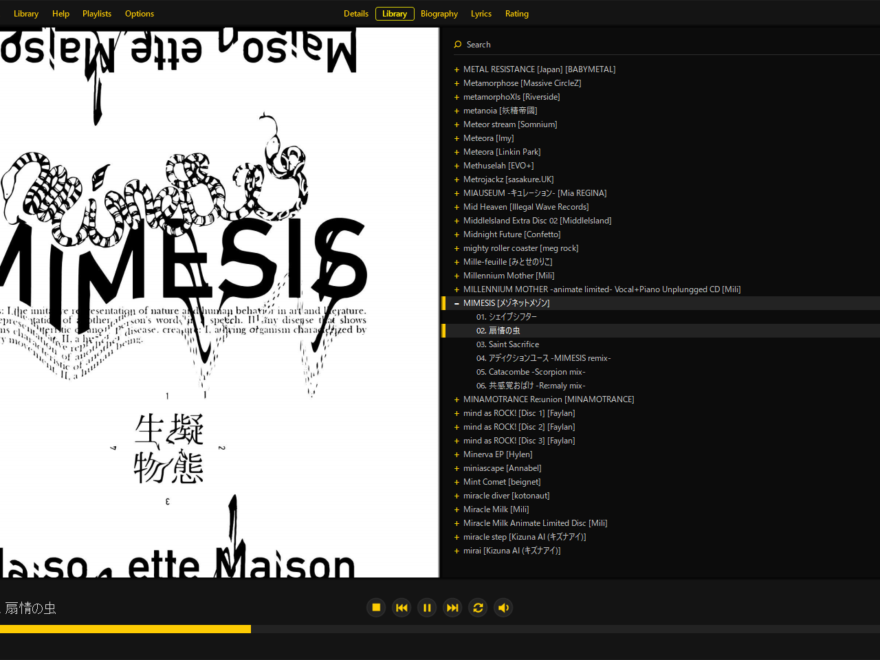The width and height of the screenshot is (880, 660).
Task: Select mind as ROCK! [Disc 3] row
Action: 519,441
